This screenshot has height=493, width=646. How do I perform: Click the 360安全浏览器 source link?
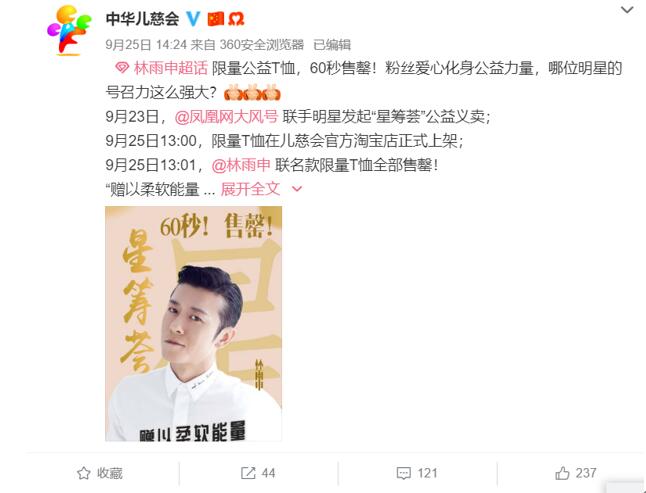[262, 44]
